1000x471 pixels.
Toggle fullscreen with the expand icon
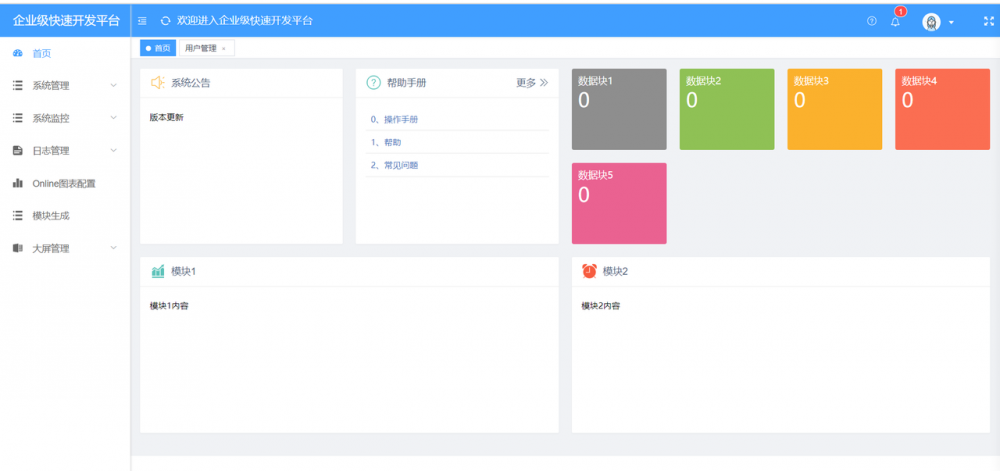click(989, 21)
